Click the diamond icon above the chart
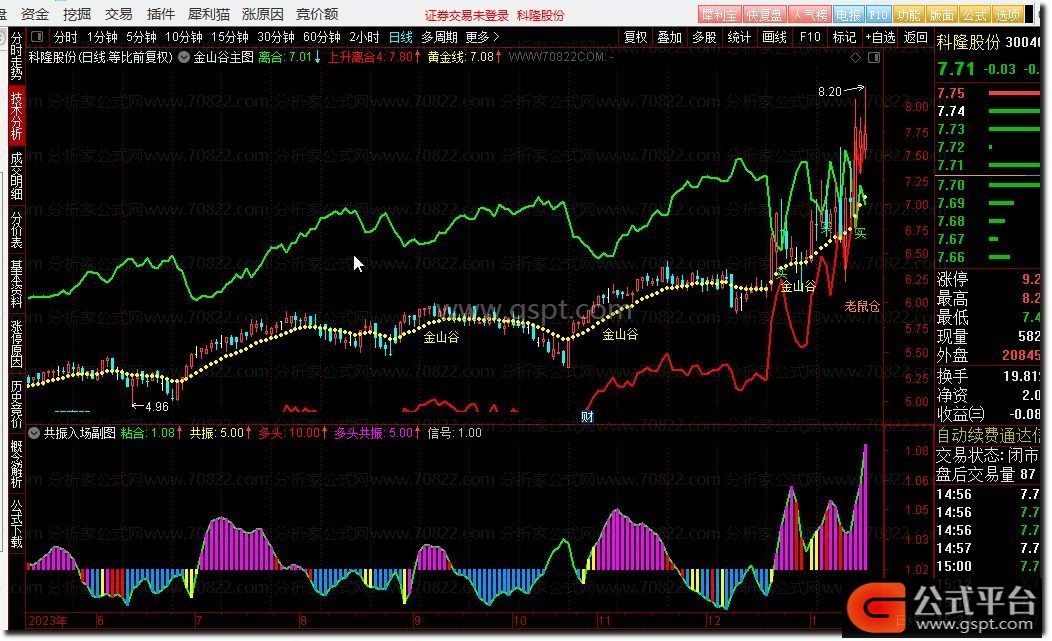This screenshot has width=1052, height=641. 855,58
